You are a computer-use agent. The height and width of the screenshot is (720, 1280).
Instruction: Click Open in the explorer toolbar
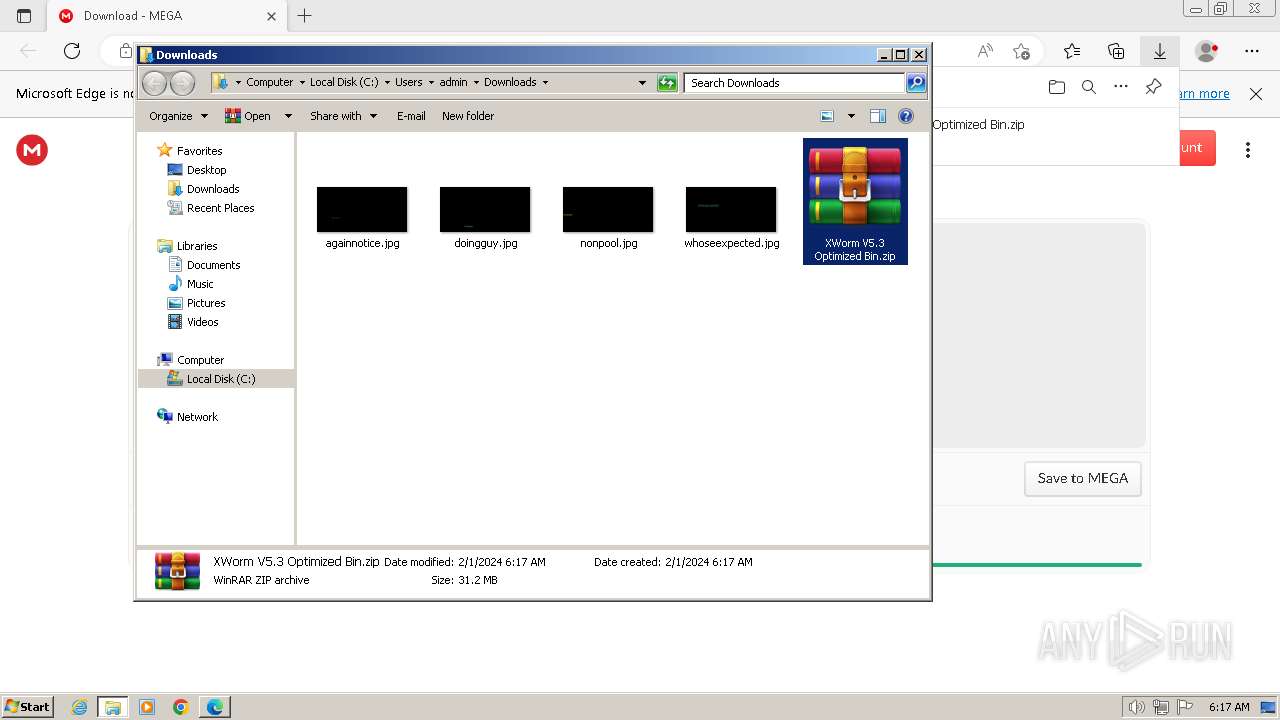tap(248, 116)
